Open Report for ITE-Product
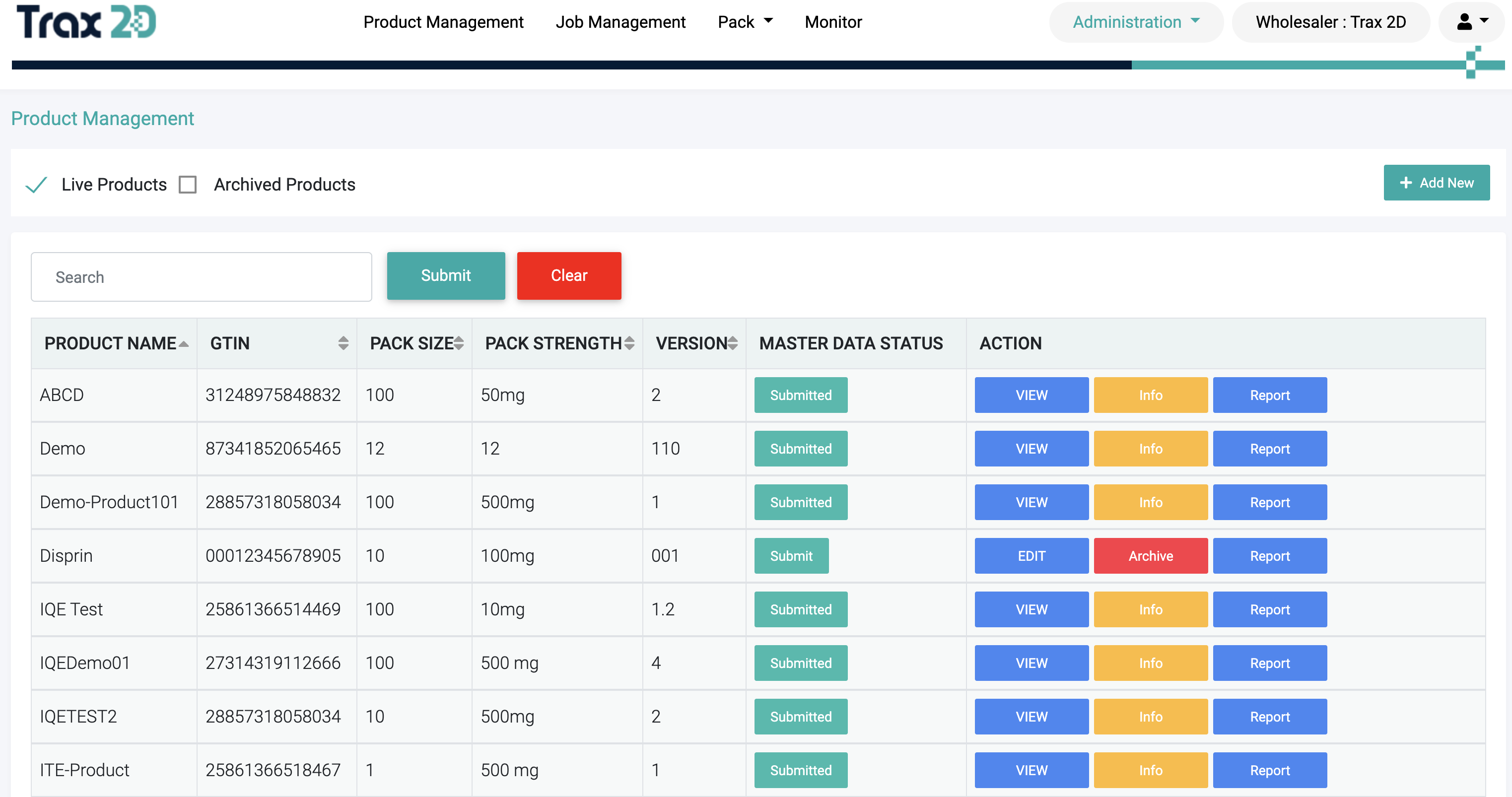This screenshot has height=797, width=1512. [1270, 770]
